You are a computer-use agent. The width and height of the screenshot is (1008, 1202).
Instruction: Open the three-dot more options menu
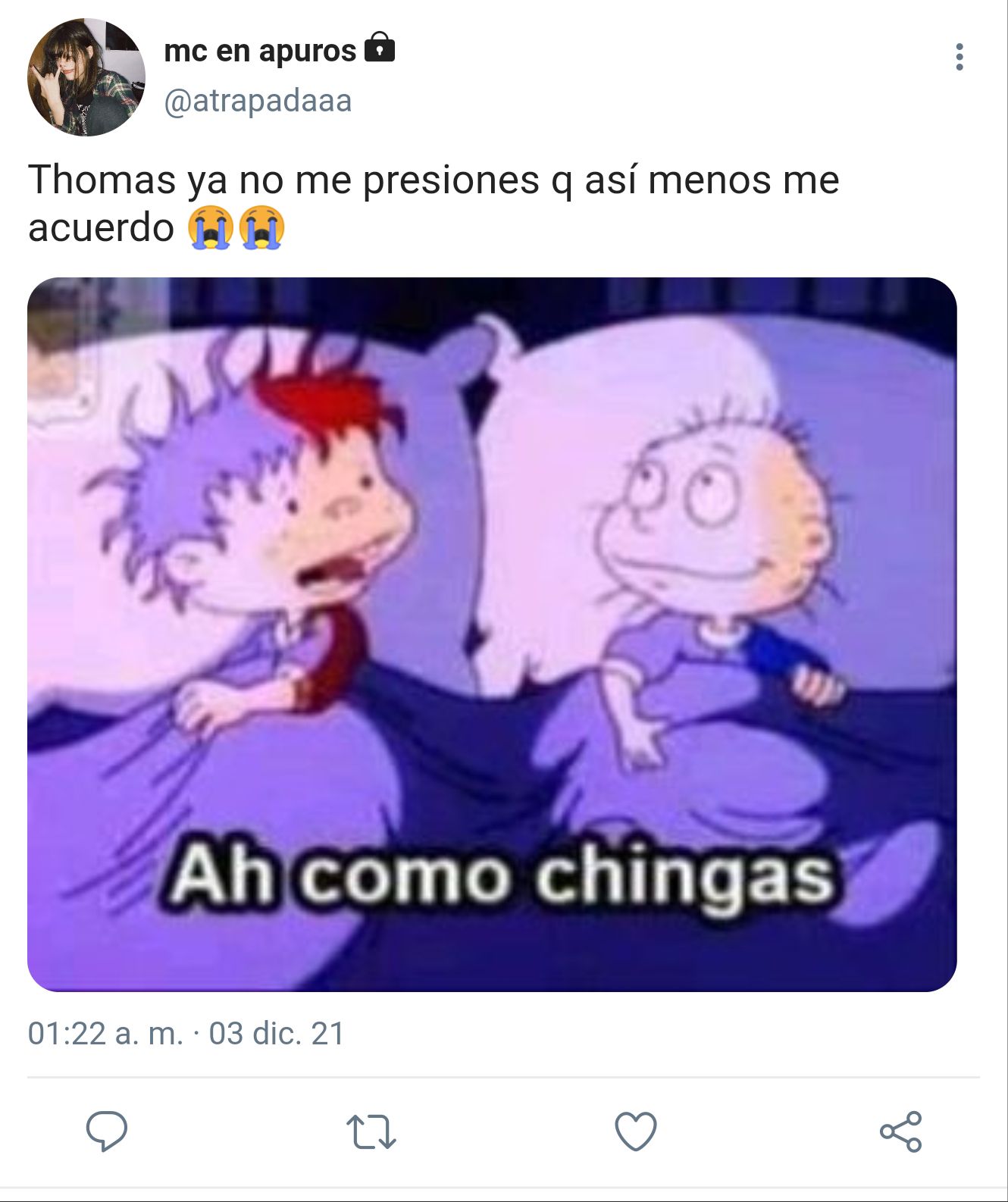959,57
